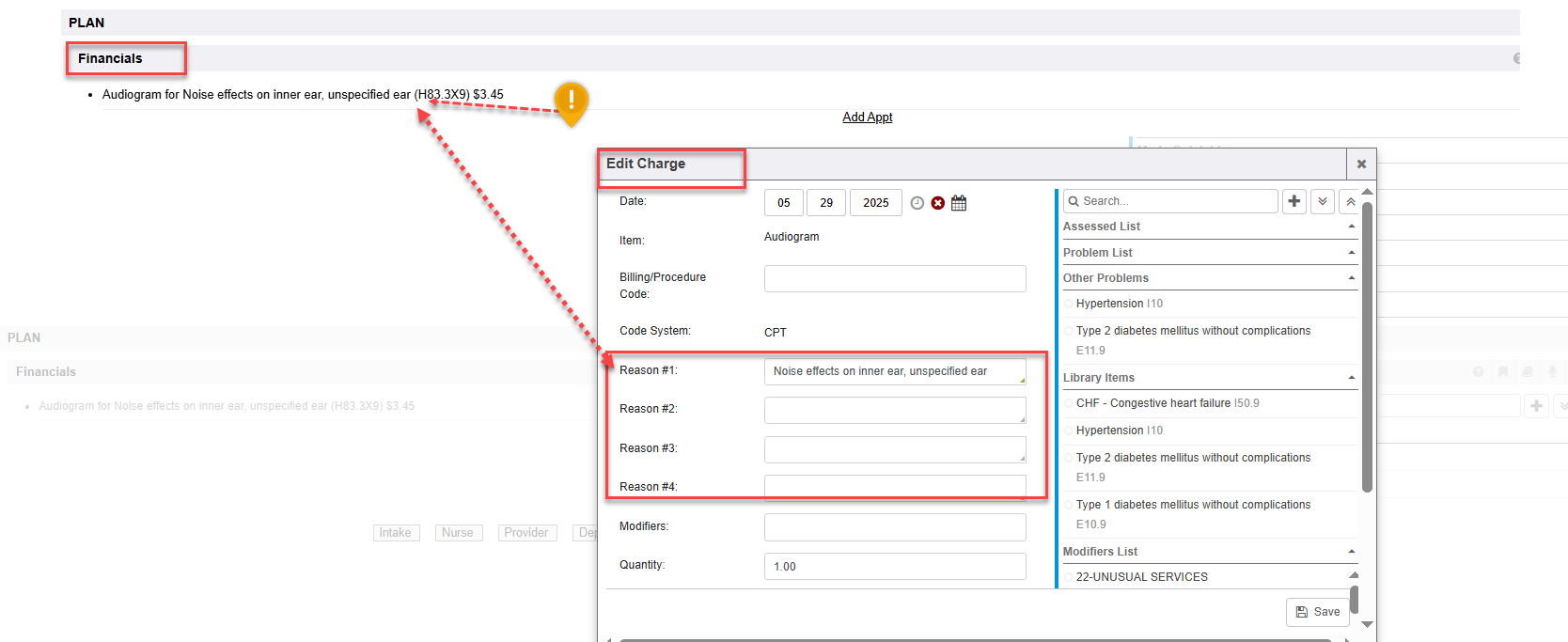Viewport: 1568px width, 642px height.
Task: Click the right panel vertical scrollbar
Action: pos(1367,348)
